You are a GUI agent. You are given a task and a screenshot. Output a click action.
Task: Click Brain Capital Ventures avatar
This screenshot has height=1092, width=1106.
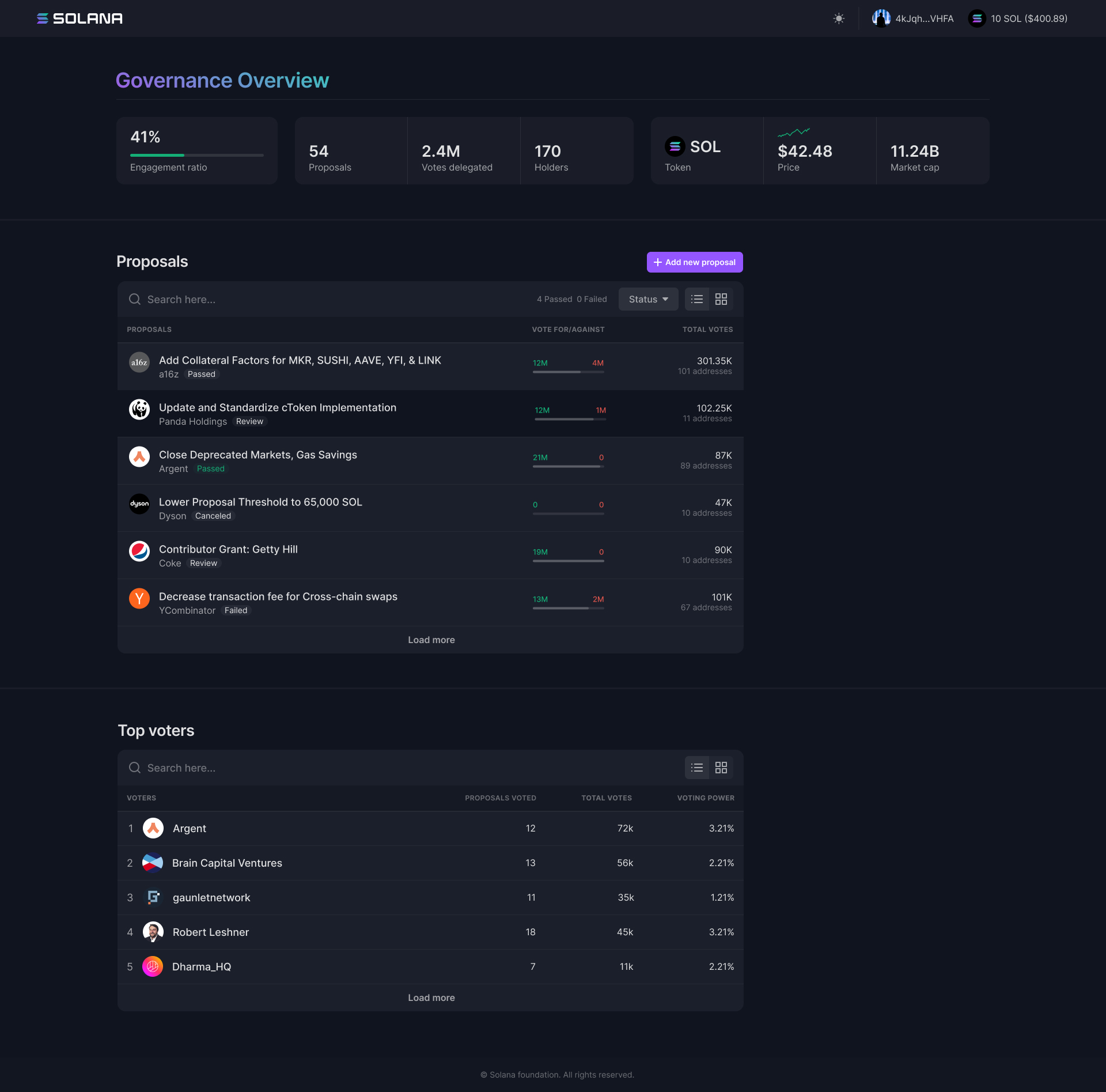pos(153,863)
